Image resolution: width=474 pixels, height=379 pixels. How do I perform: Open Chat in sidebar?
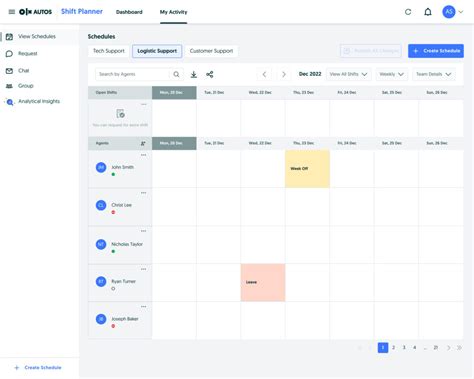tap(24, 70)
